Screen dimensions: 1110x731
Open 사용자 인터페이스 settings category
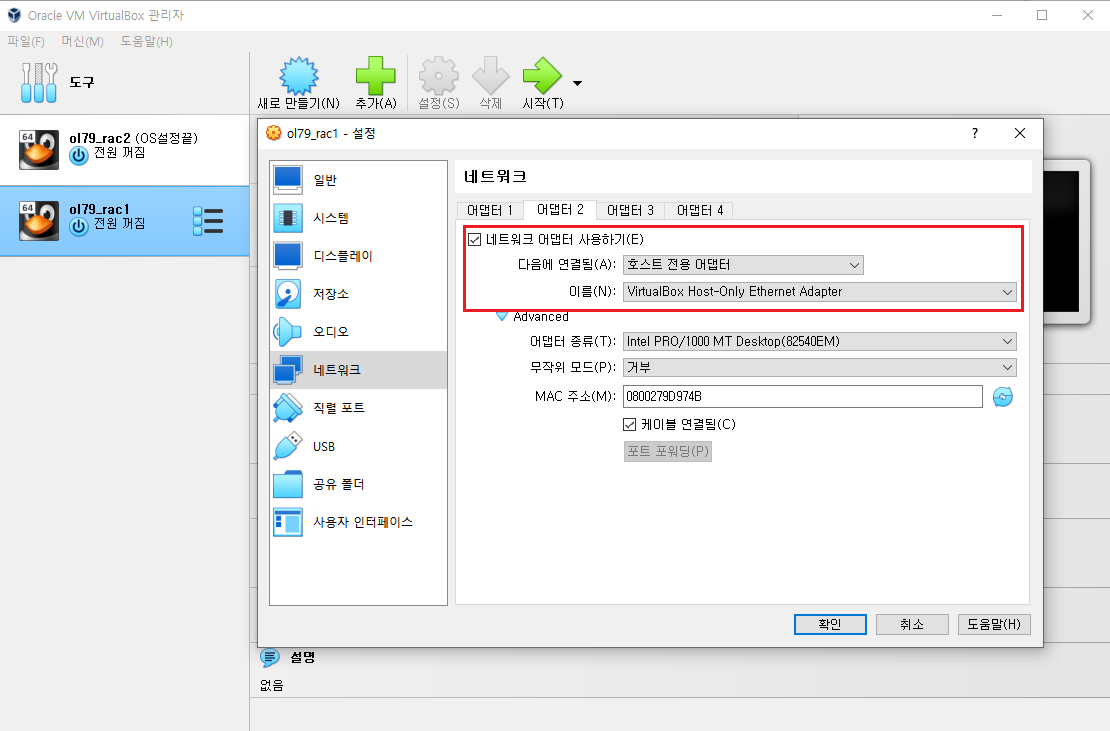pos(358,522)
